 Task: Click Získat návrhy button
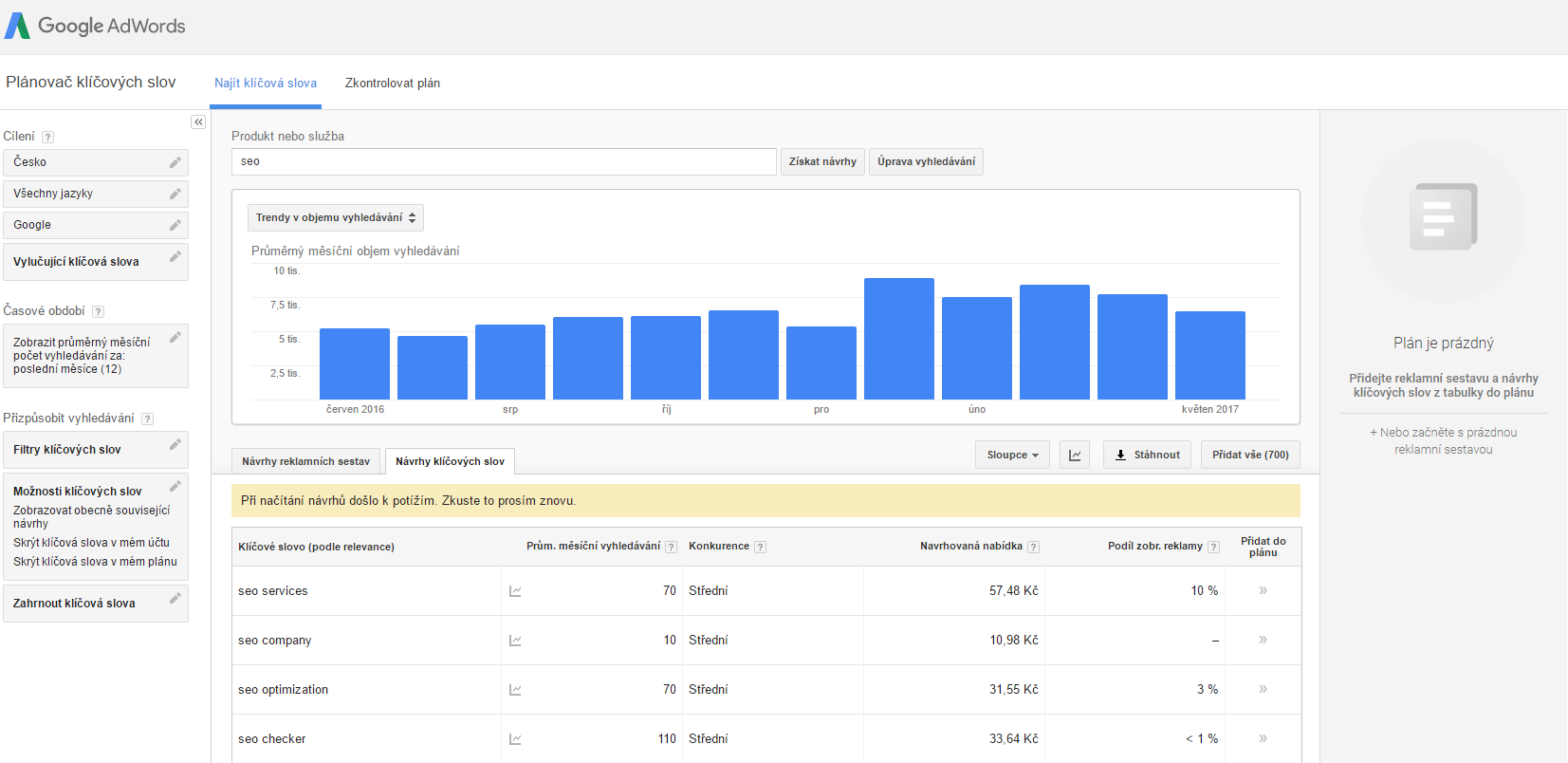click(822, 161)
